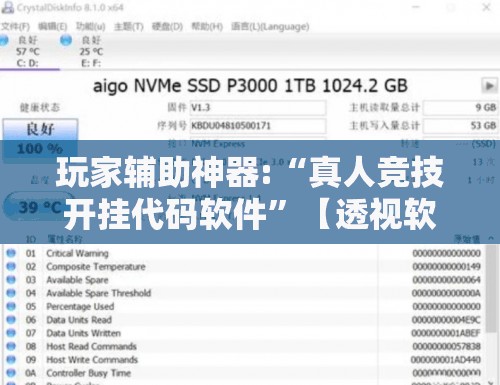Select the Available Spare Threshold attribute
Image resolution: width=500 pixels, height=385 pixels.
(x=99, y=293)
